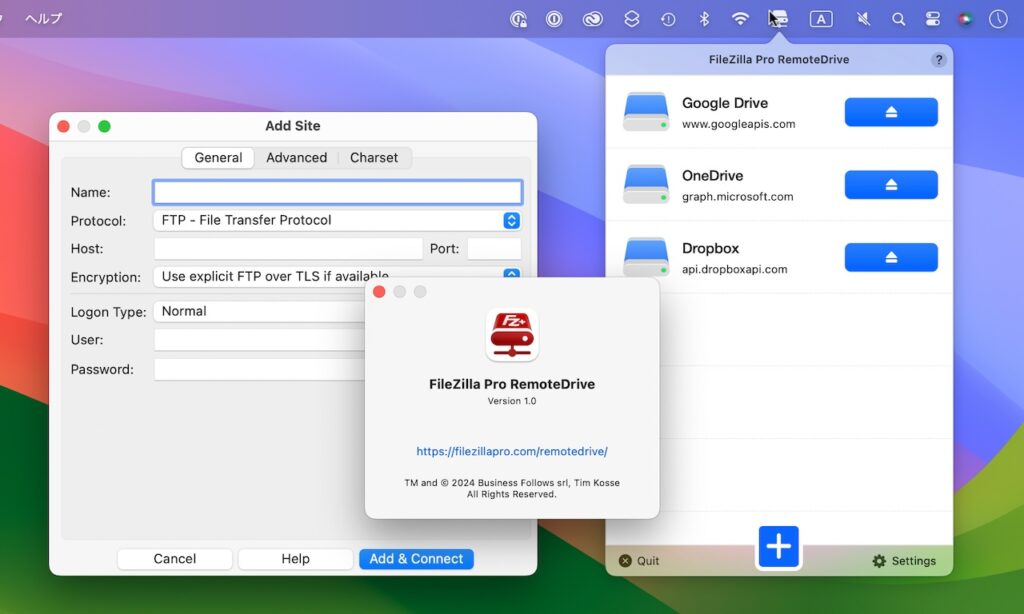Click the FileZilla RemoteDrive menu bar icon

click(777, 17)
